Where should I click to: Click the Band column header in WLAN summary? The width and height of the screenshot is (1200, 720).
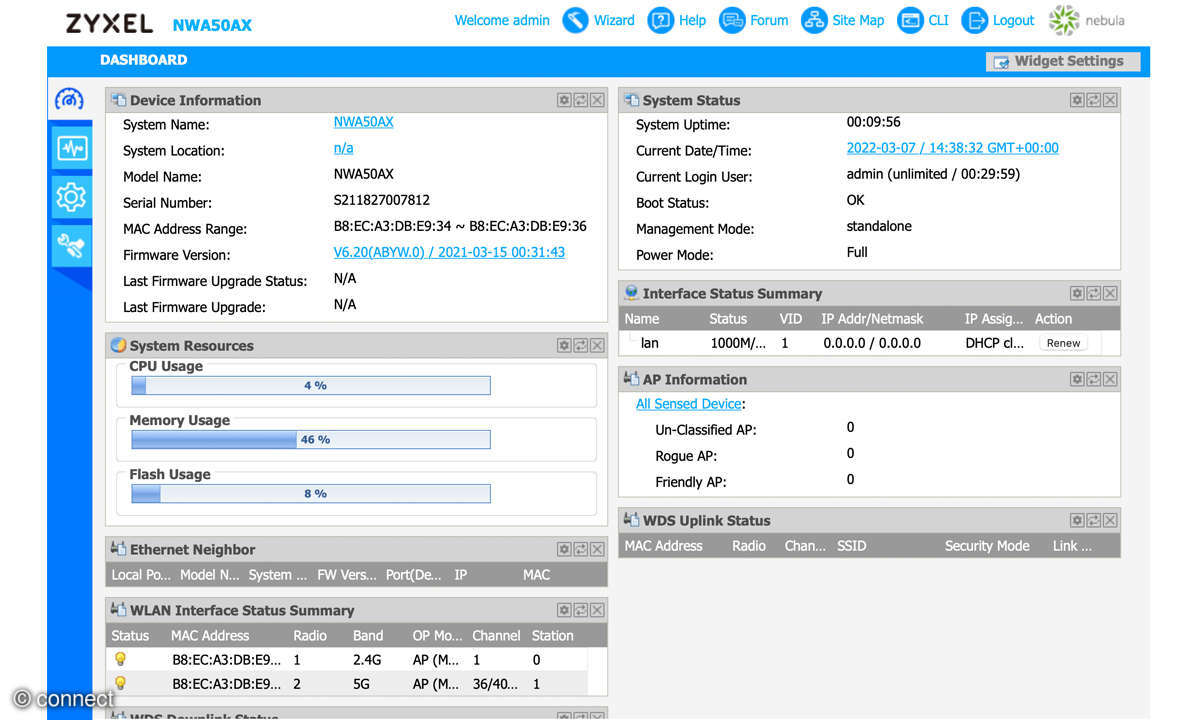[368, 636]
